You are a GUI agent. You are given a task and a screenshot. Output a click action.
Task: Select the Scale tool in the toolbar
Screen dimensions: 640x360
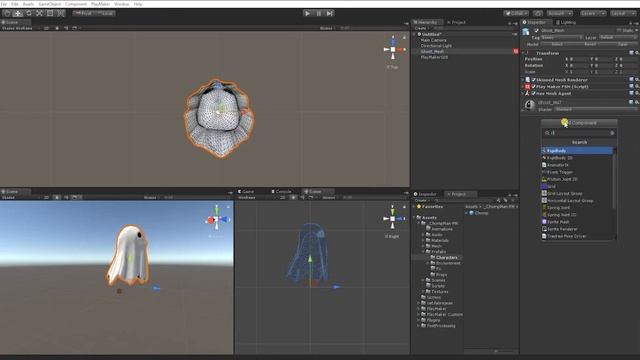click(39, 13)
